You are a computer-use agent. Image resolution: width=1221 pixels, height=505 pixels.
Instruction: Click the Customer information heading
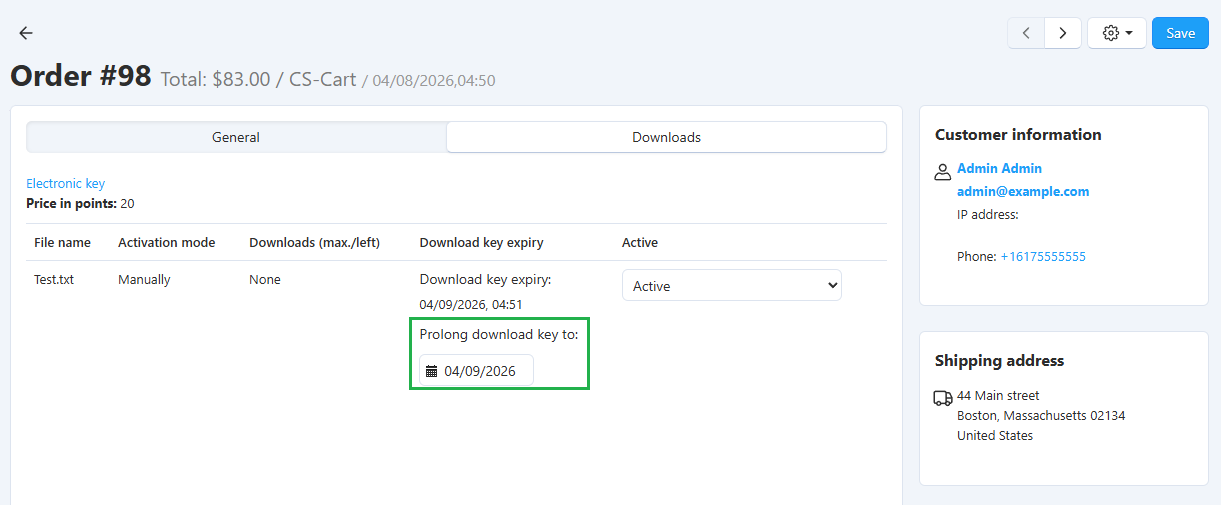pyautogui.click(x=1018, y=134)
